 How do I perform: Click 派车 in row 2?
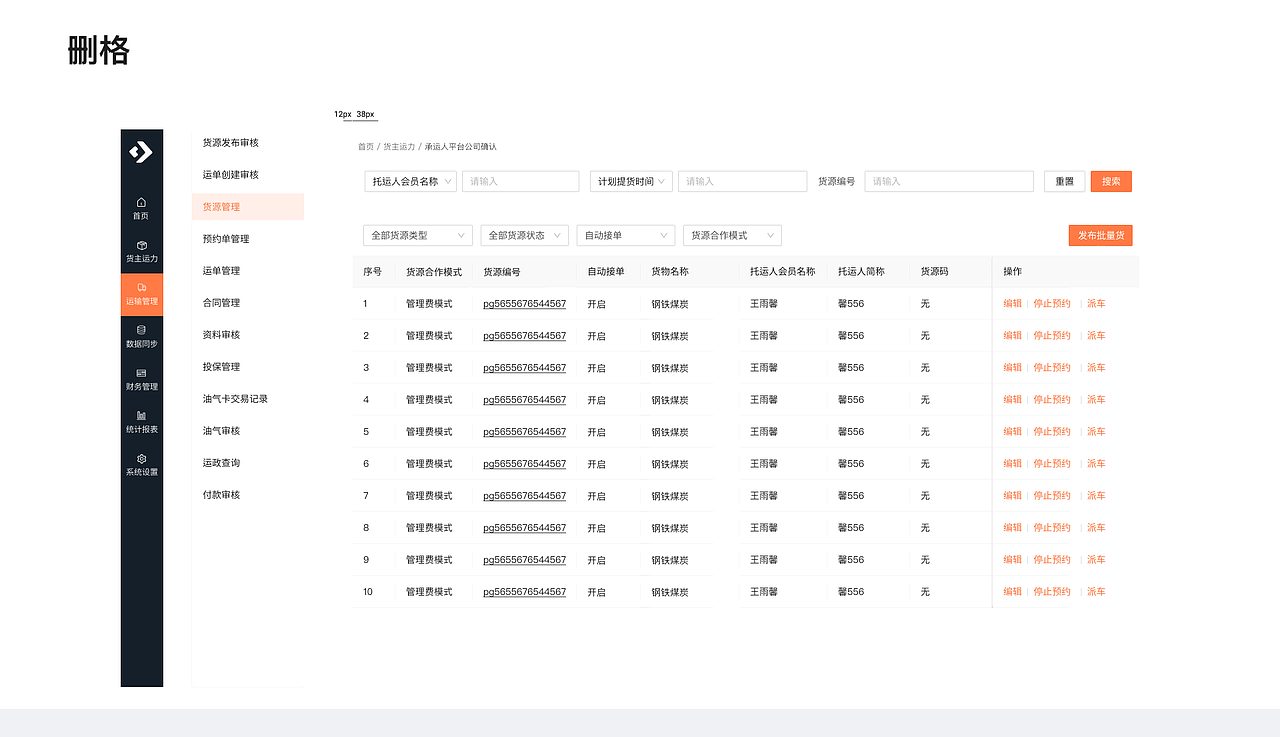pyautogui.click(x=1096, y=336)
